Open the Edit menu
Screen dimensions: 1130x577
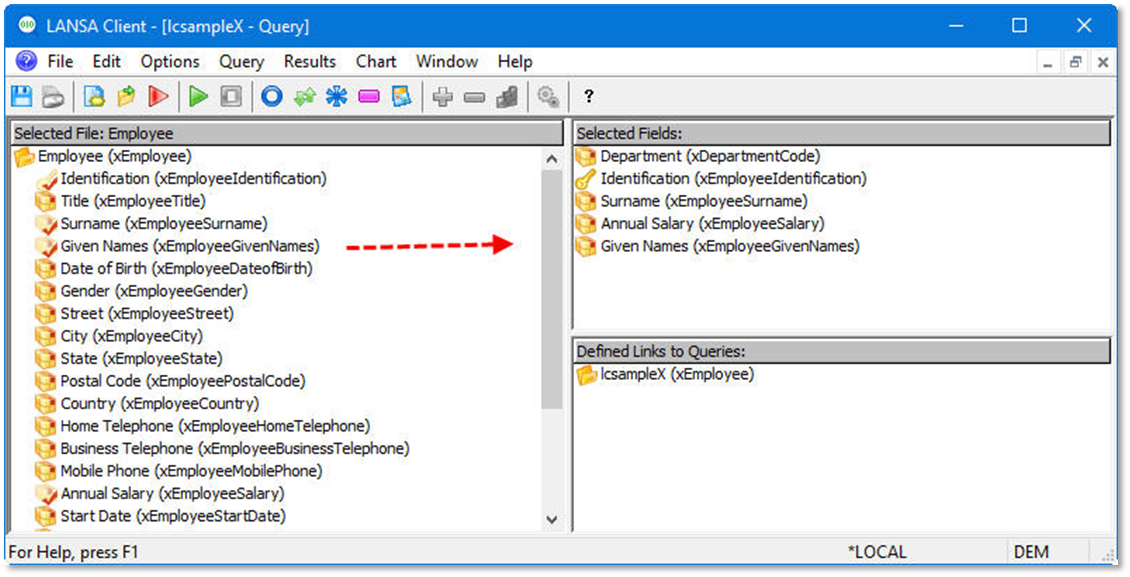click(107, 61)
